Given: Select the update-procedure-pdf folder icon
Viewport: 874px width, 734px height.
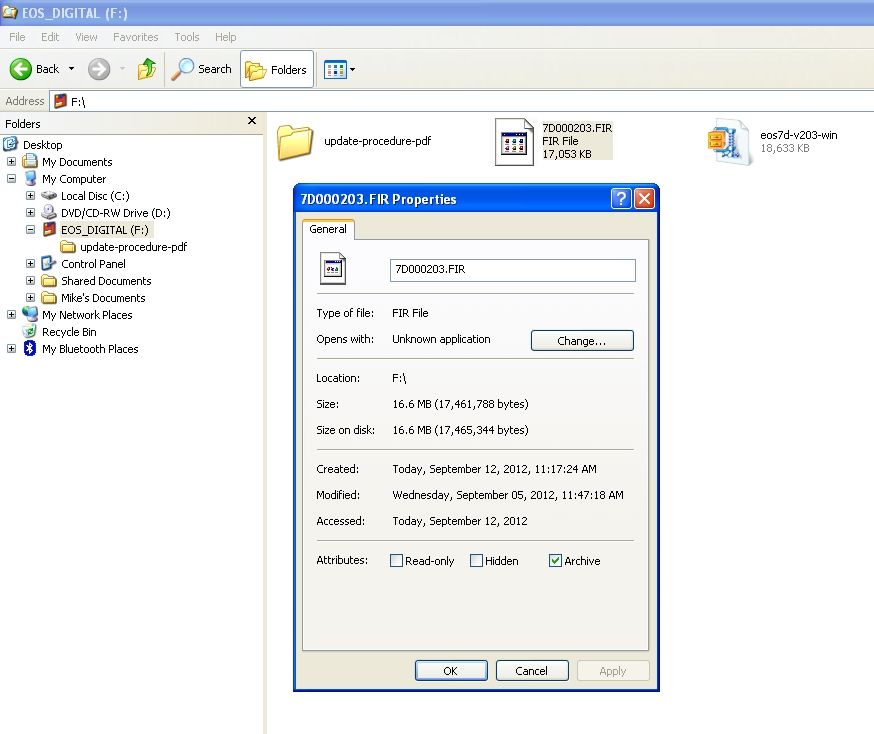Looking at the screenshot, I should click(x=295, y=141).
